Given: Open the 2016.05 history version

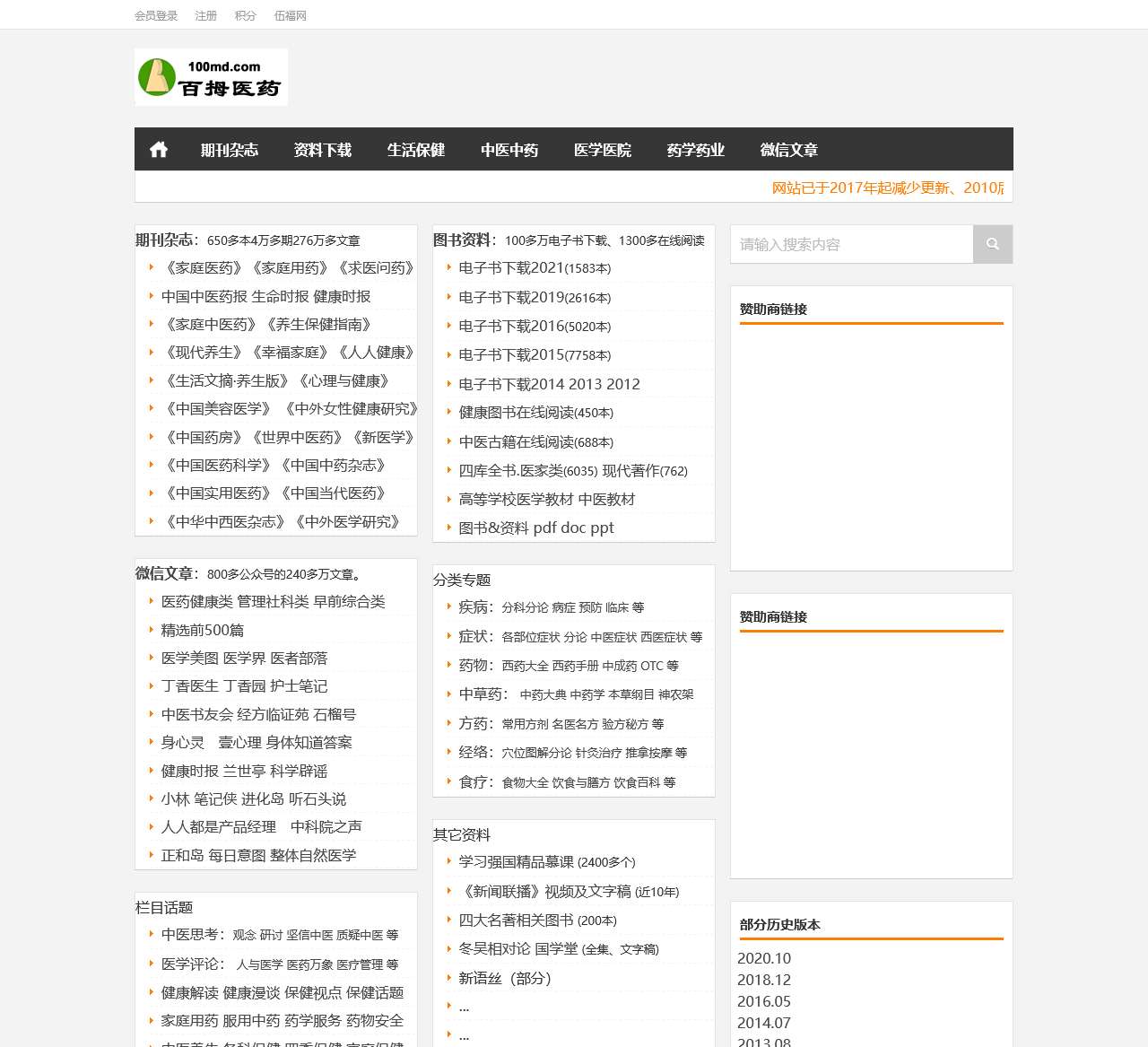Looking at the screenshot, I should coord(764,1001).
